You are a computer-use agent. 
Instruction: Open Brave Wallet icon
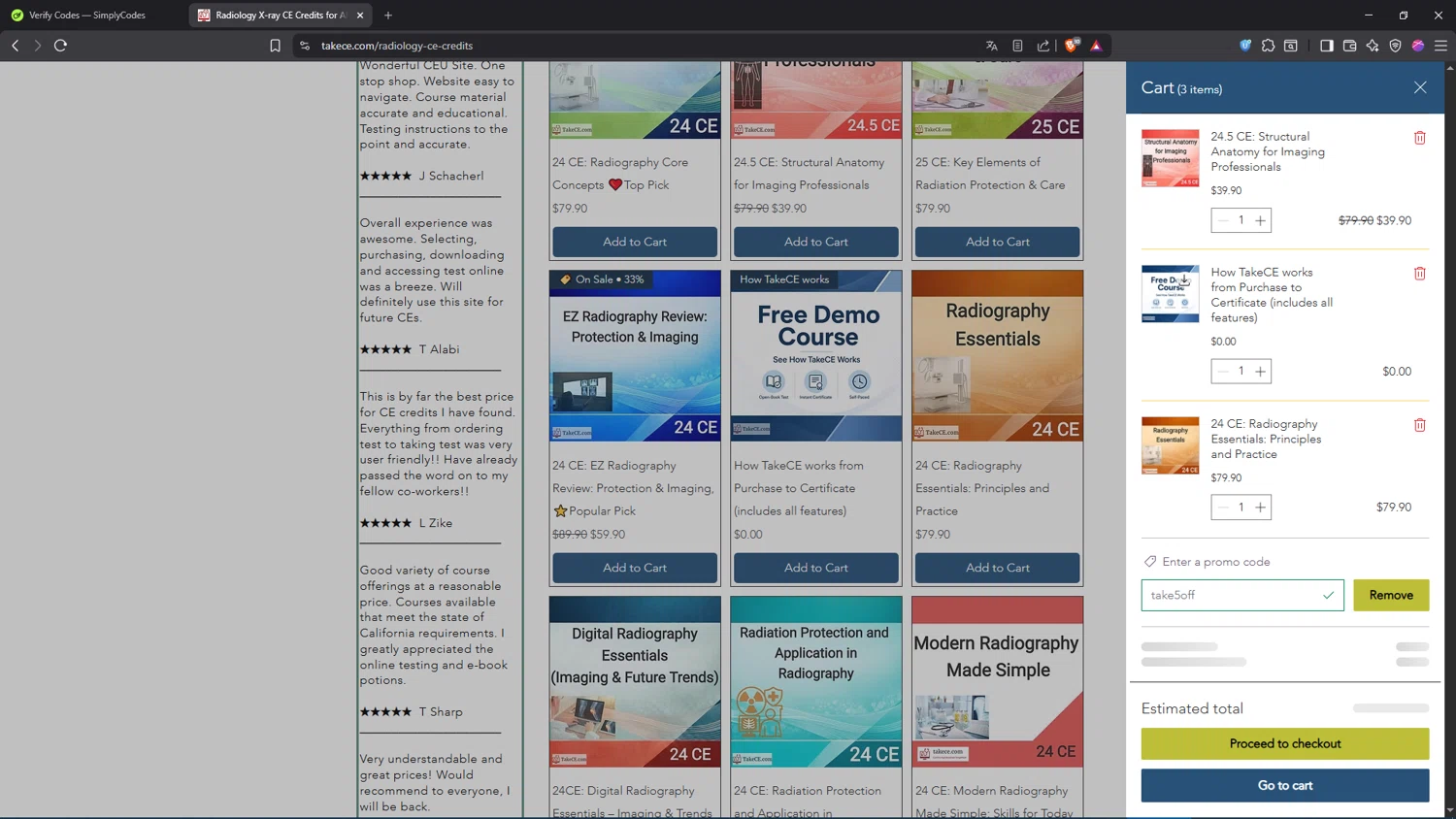[x=1349, y=46]
